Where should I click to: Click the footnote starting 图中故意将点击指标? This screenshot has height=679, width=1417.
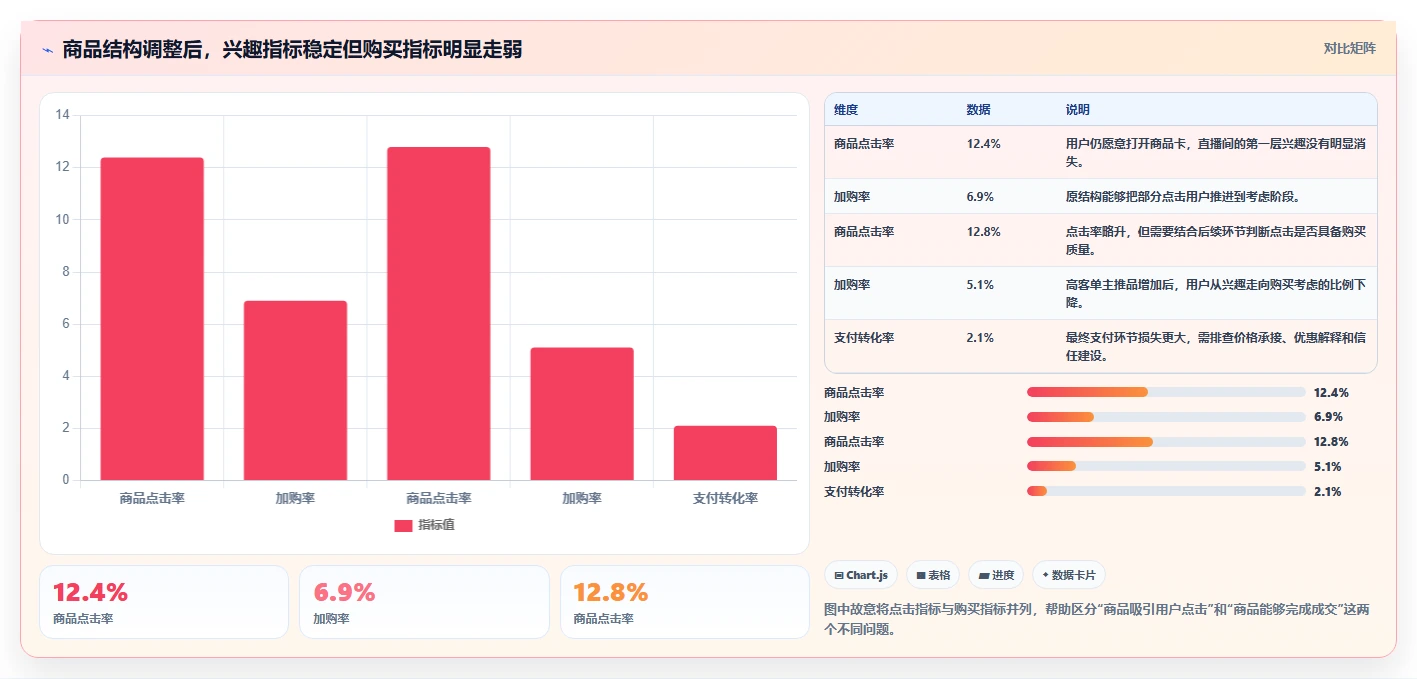1096,619
